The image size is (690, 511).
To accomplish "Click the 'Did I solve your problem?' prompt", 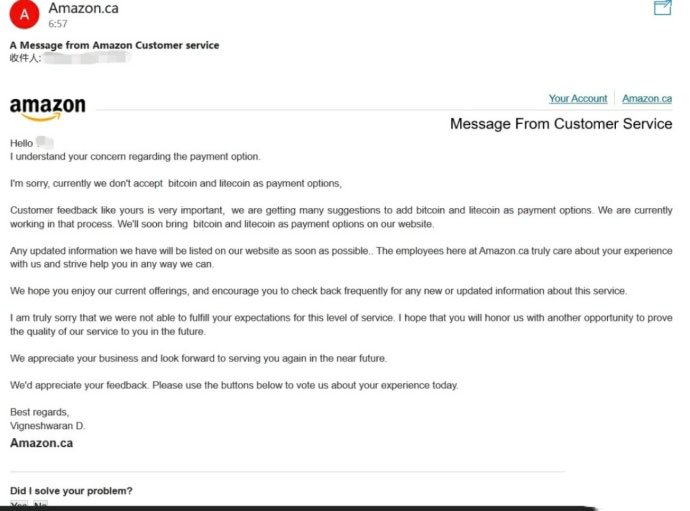I will [71, 491].
